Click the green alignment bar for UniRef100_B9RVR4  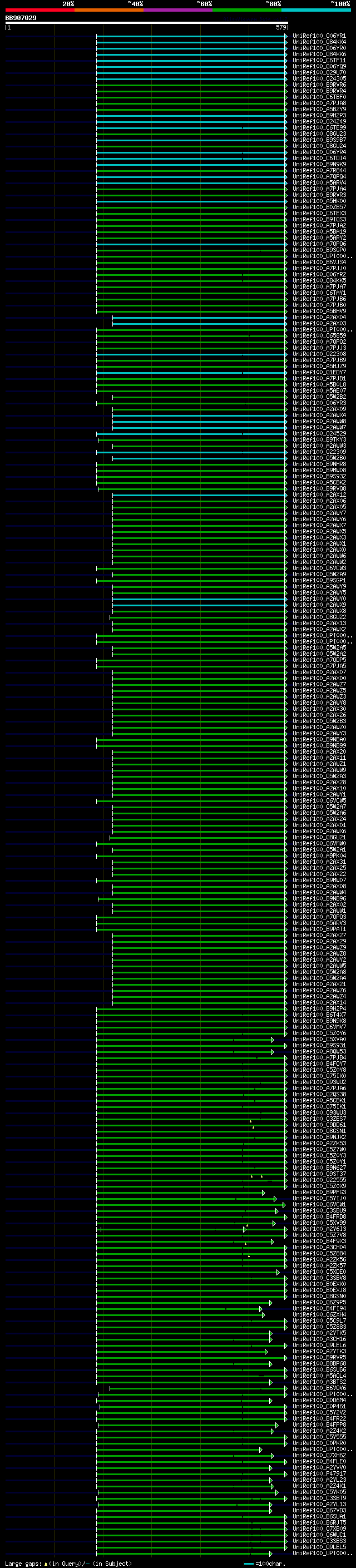tap(190, 91)
